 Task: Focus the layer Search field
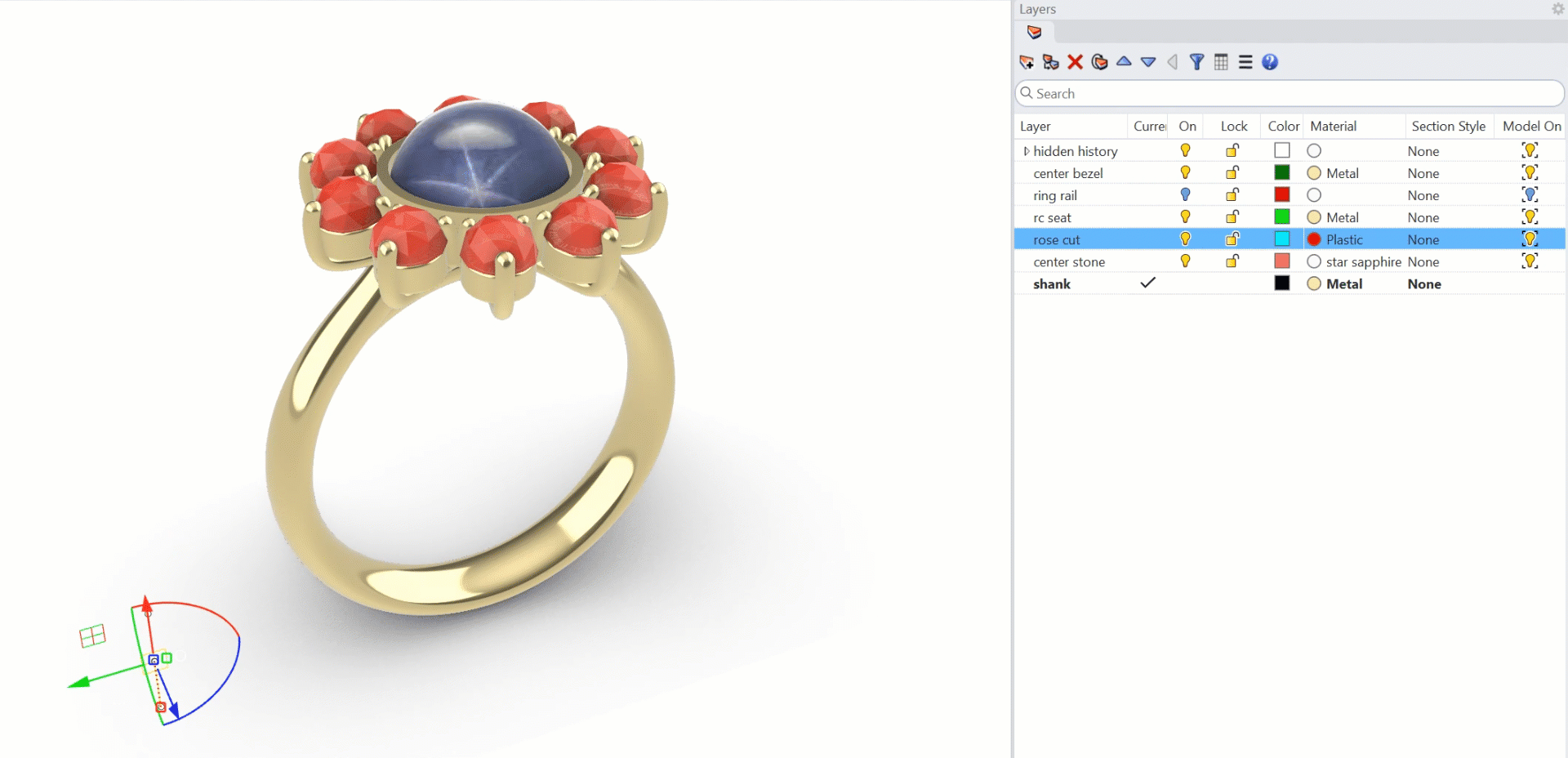pos(1290,94)
